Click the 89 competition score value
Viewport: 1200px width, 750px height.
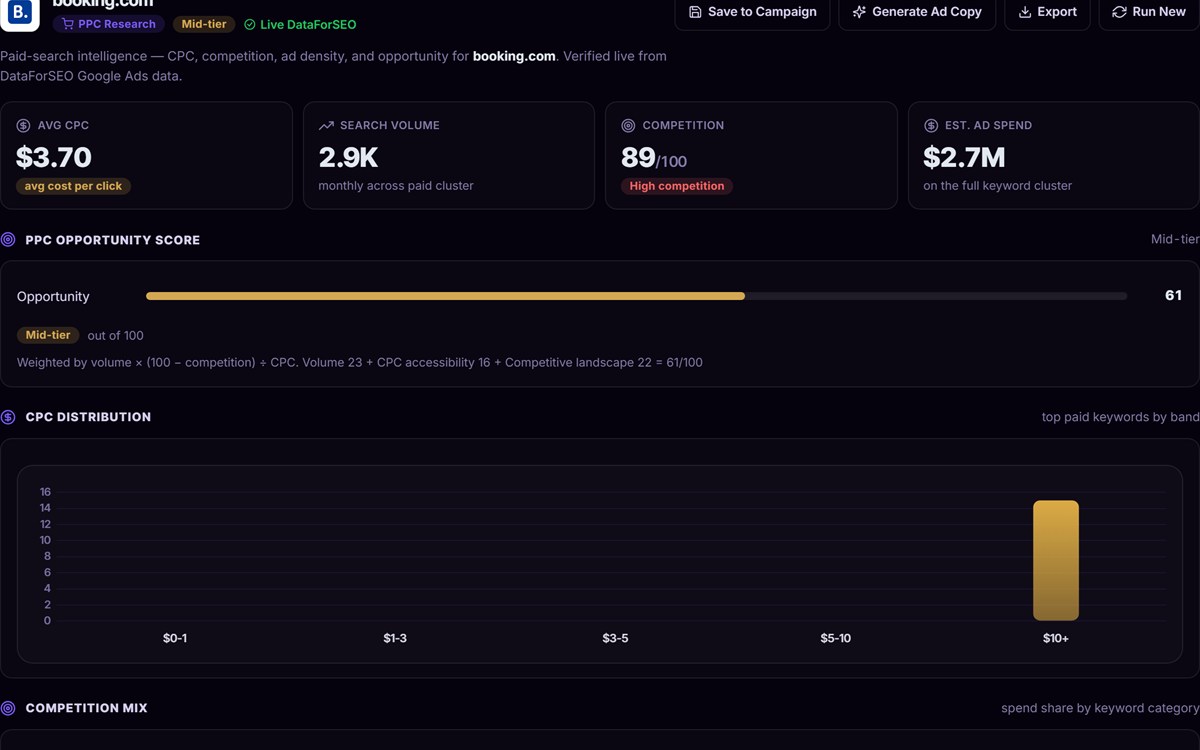638,157
